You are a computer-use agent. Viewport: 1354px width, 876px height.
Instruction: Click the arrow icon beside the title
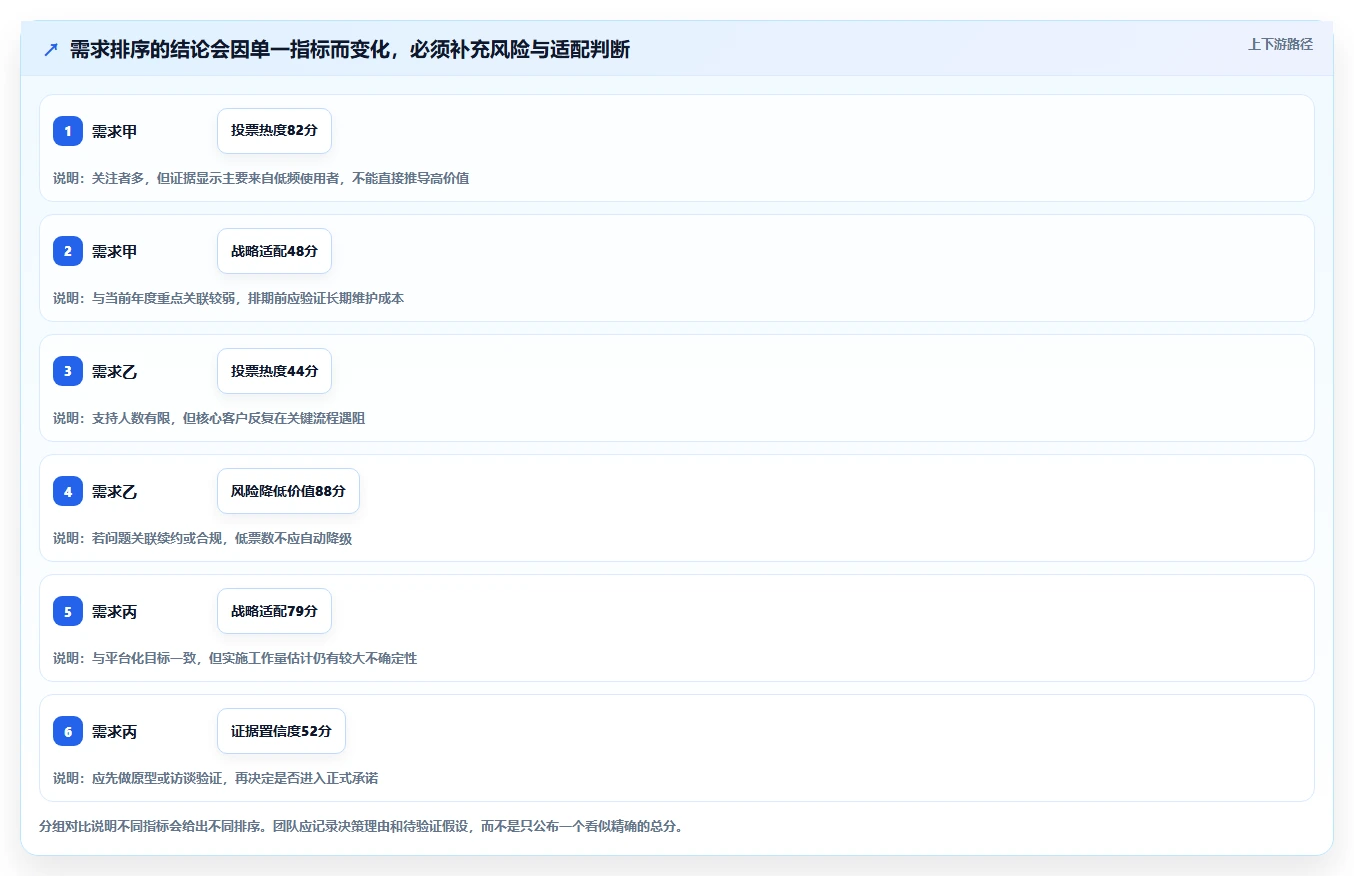[51, 49]
